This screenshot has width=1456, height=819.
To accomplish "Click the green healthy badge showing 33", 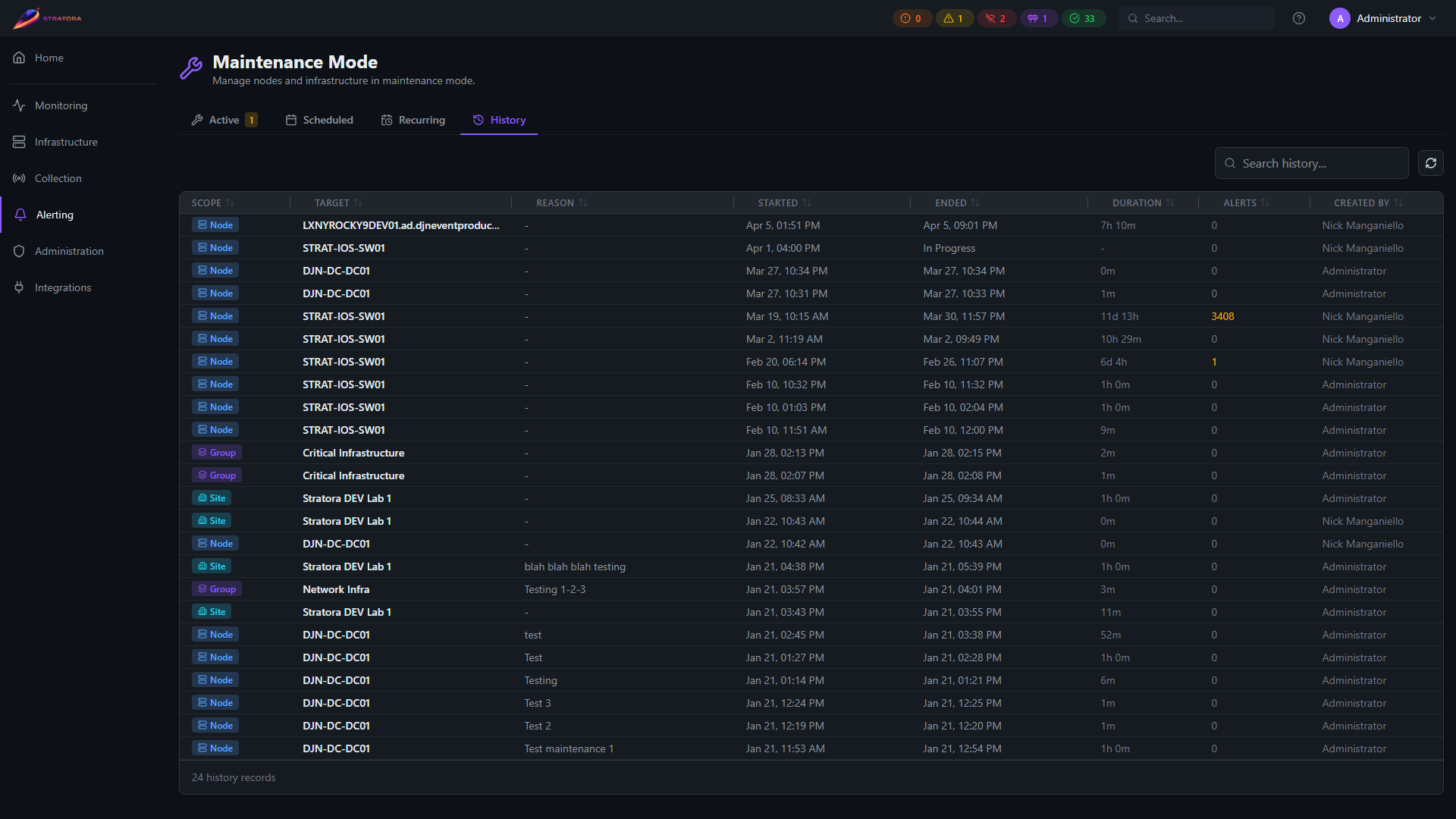I will [1082, 18].
